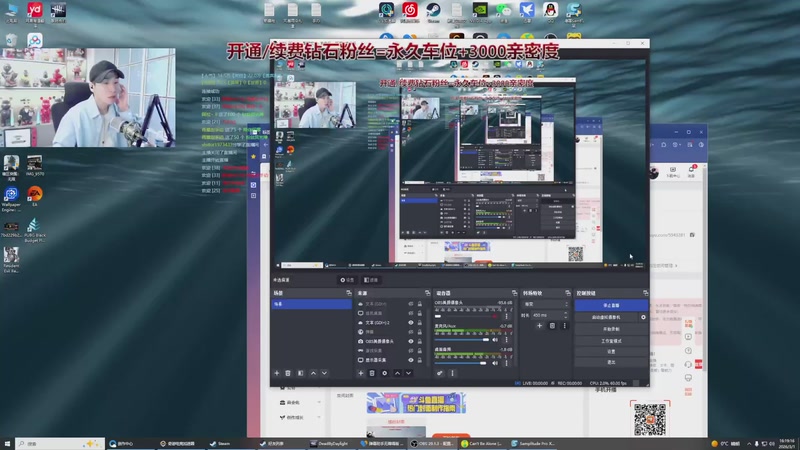This screenshot has height=450, width=800.
Task: Mute the 桌面音频 channel speaker
Action: pyautogui.click(x=495, y=363)
